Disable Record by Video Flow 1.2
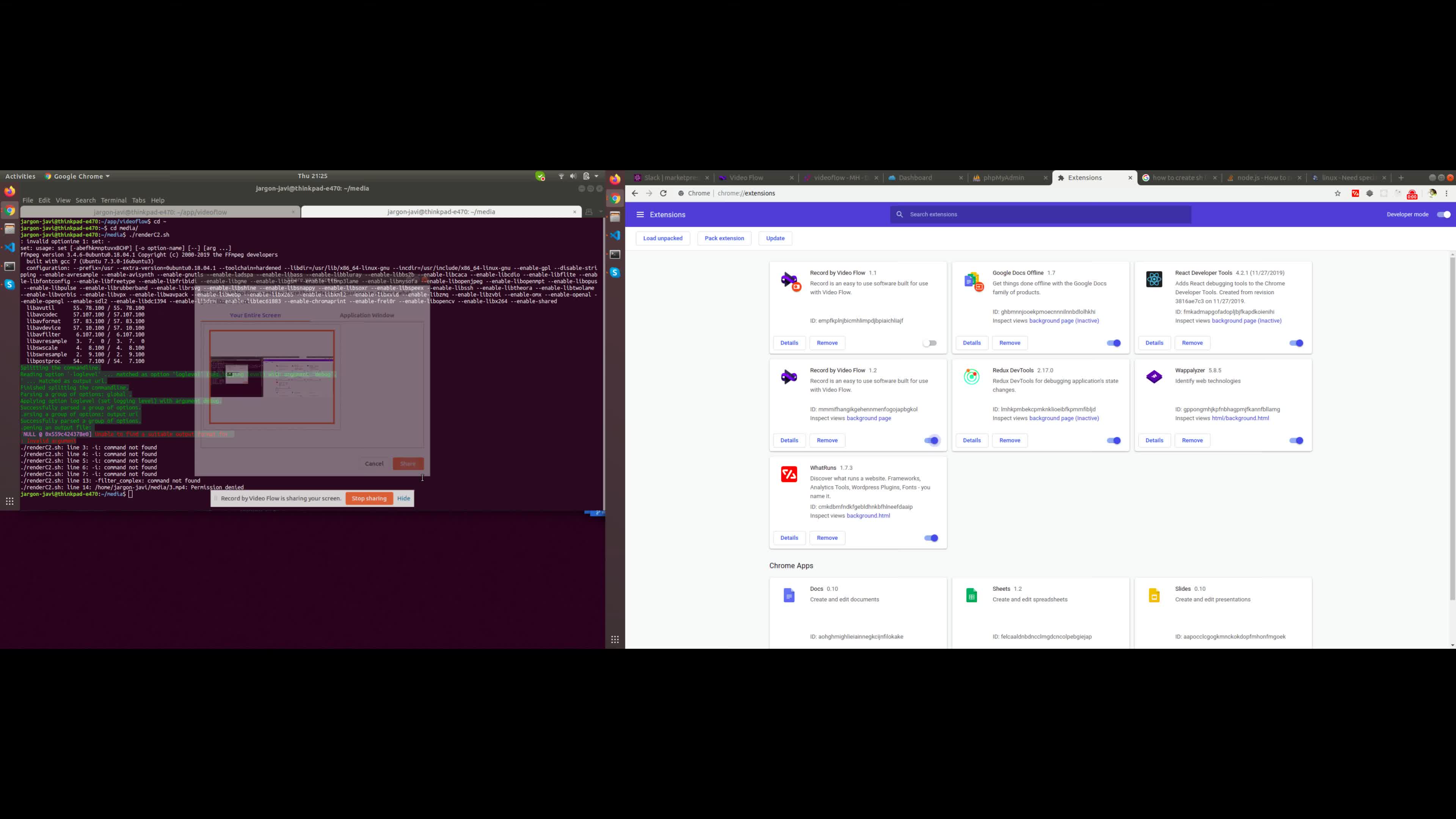Viewport: 1456px width, 819px height. point(931,440)
